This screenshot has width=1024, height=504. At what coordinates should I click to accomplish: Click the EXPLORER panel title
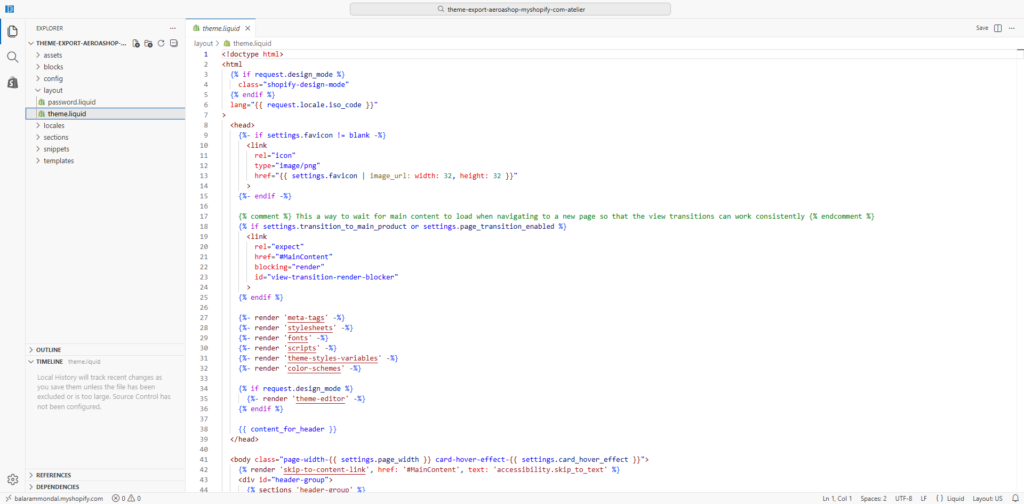(x=50, y=28)
